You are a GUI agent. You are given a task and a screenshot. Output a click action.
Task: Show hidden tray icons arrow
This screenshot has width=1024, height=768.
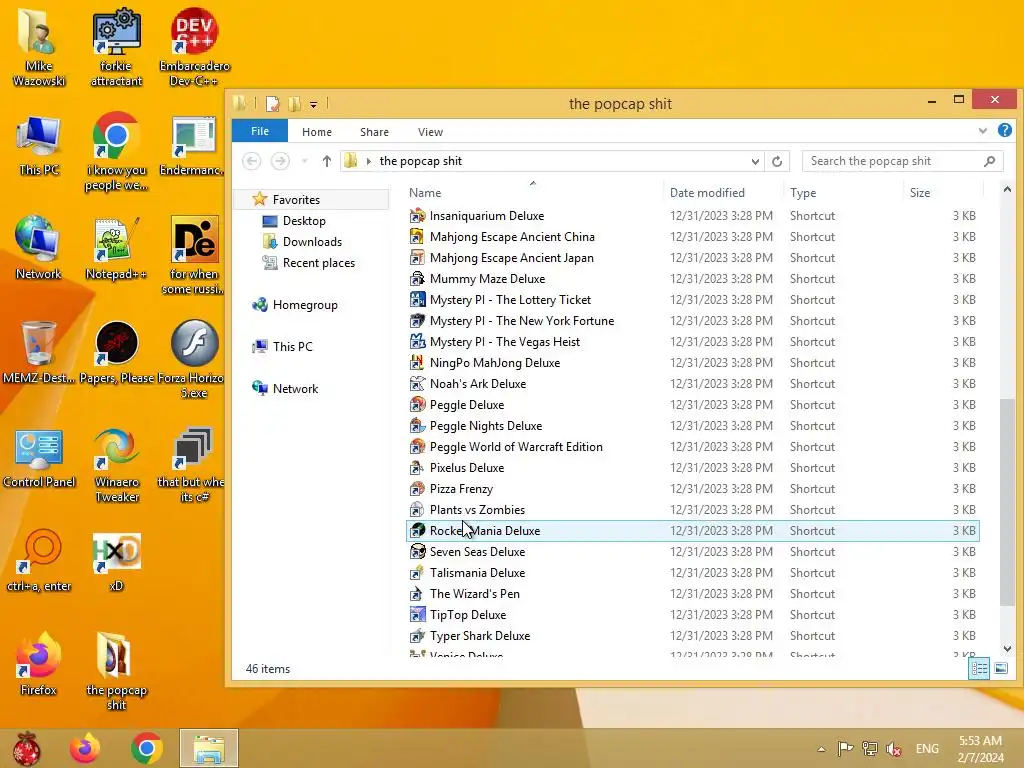(x=821, y=749)
